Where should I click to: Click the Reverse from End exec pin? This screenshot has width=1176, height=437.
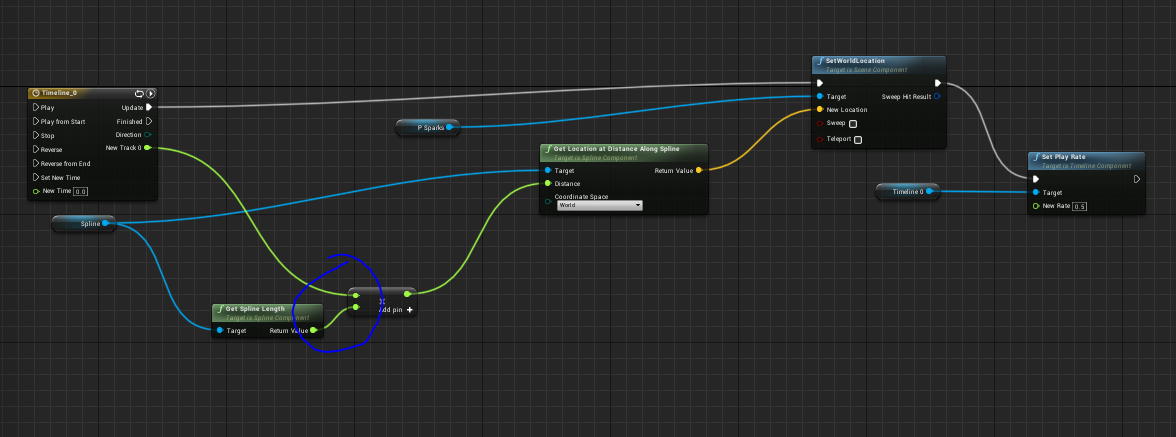(36, 163)
